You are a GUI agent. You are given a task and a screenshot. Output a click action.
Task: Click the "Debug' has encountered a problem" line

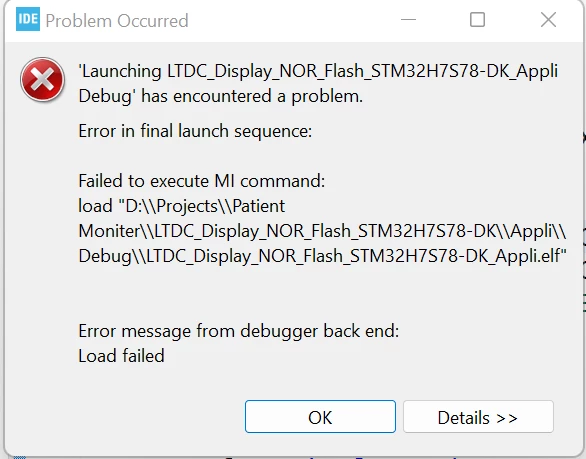220,96
